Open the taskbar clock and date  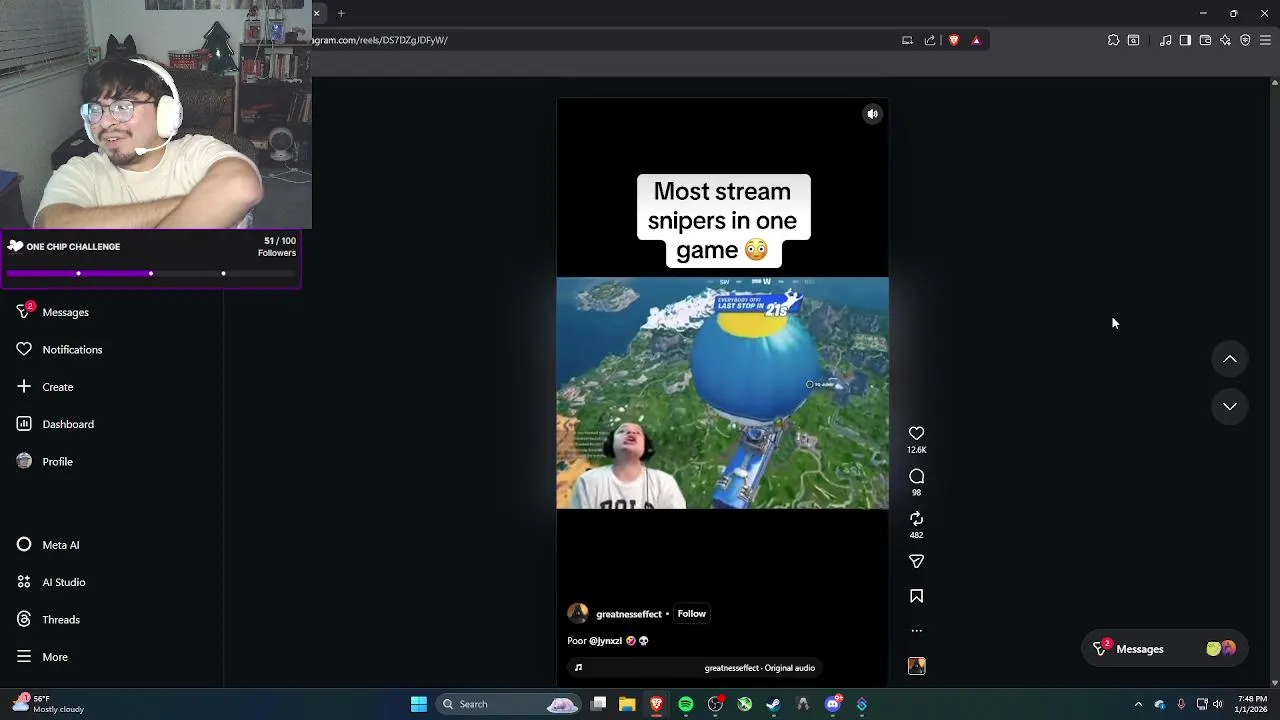point(1252,704)
